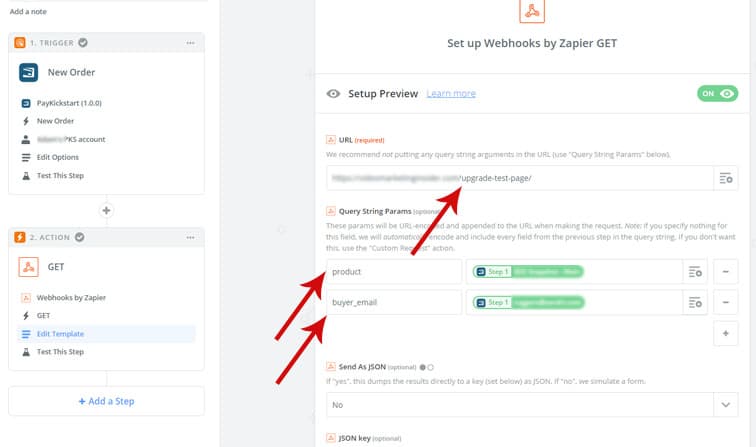The height and width of the screenshot is (447, 756).
Task: Click the Add a Step button
Action: tap(106, 401)
